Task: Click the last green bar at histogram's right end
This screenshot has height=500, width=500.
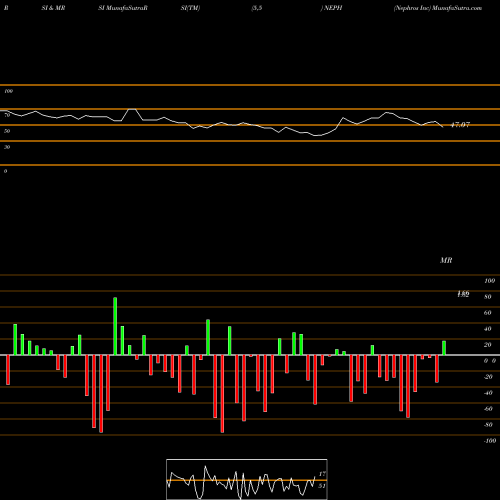Action: coord(444,348)
